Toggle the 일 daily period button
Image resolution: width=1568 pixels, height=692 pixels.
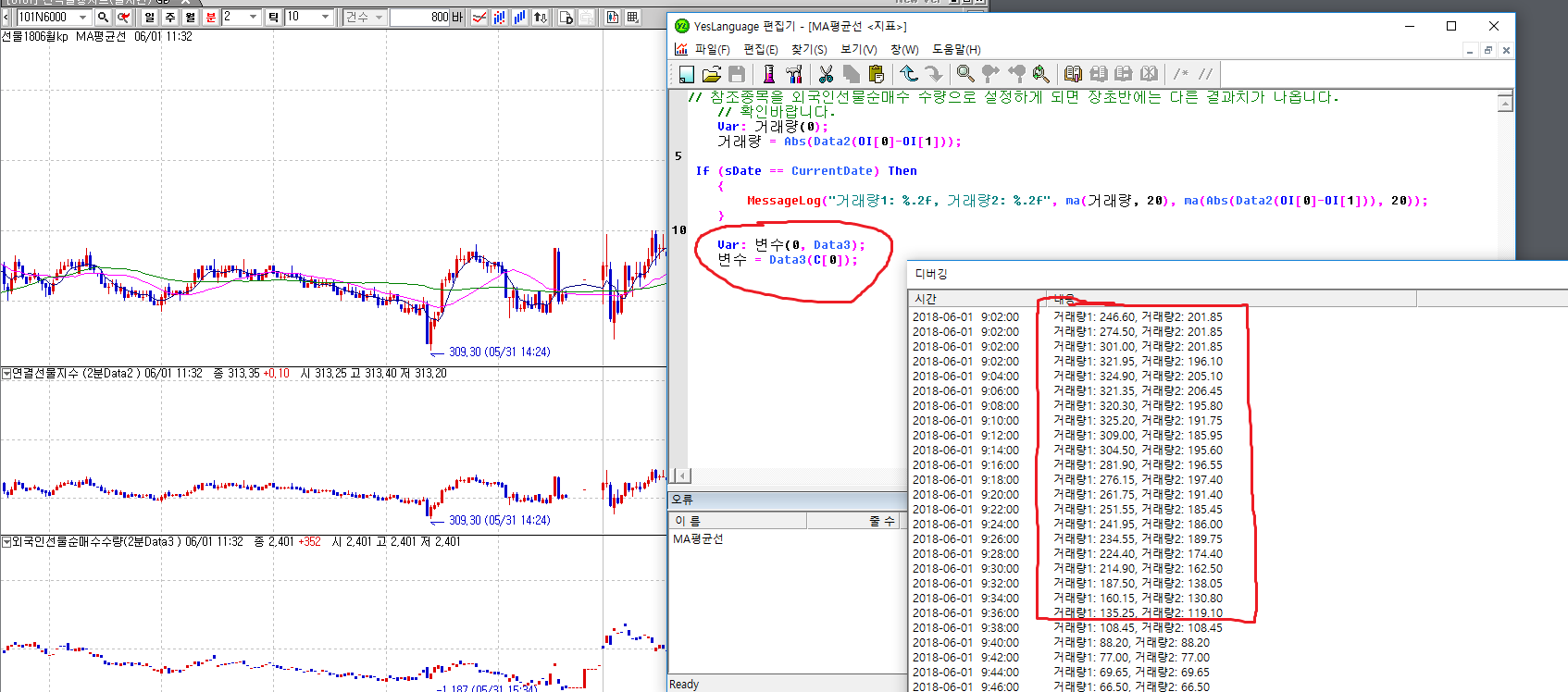150,17
